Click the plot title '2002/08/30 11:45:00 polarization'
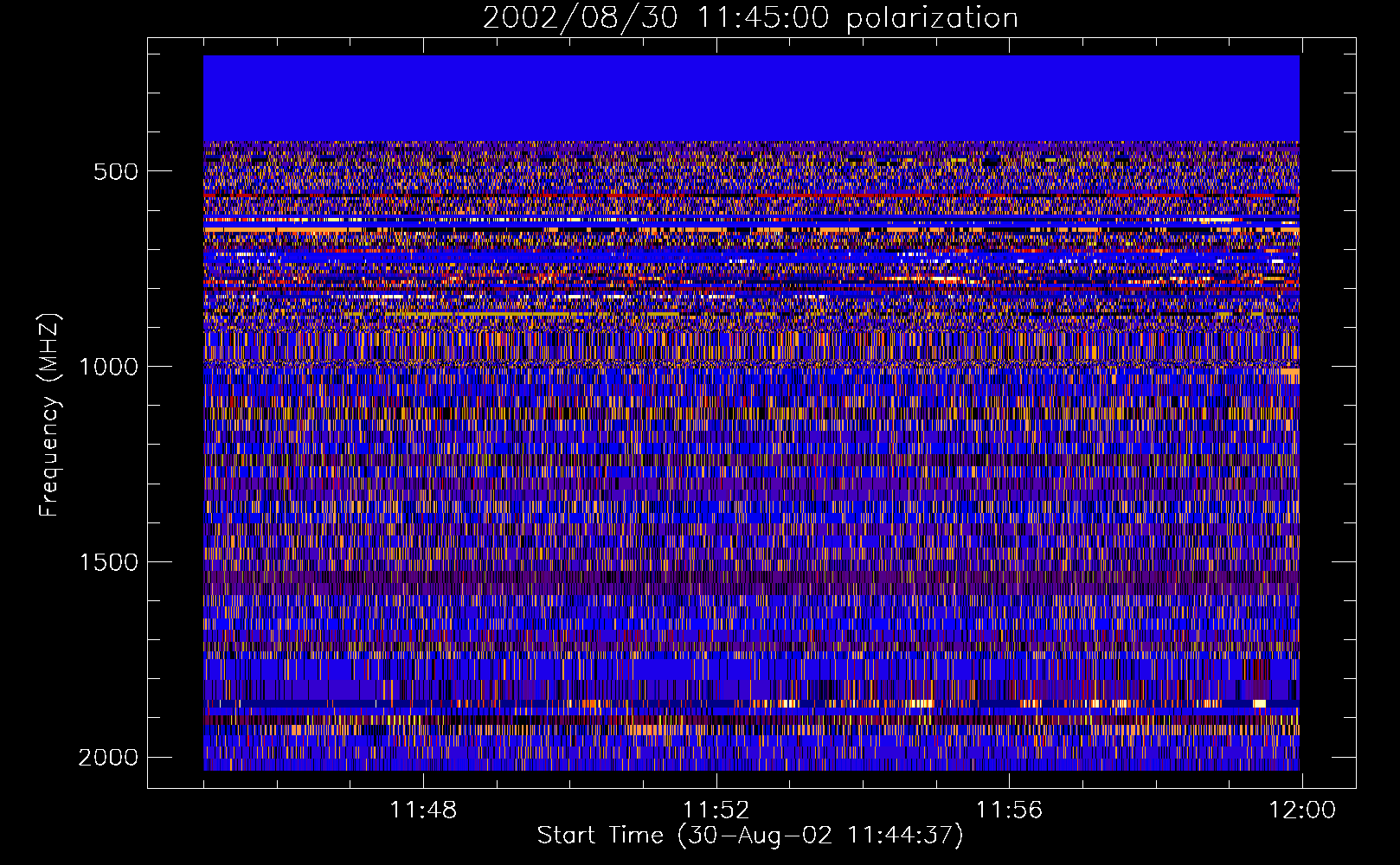 click(750, 18)
